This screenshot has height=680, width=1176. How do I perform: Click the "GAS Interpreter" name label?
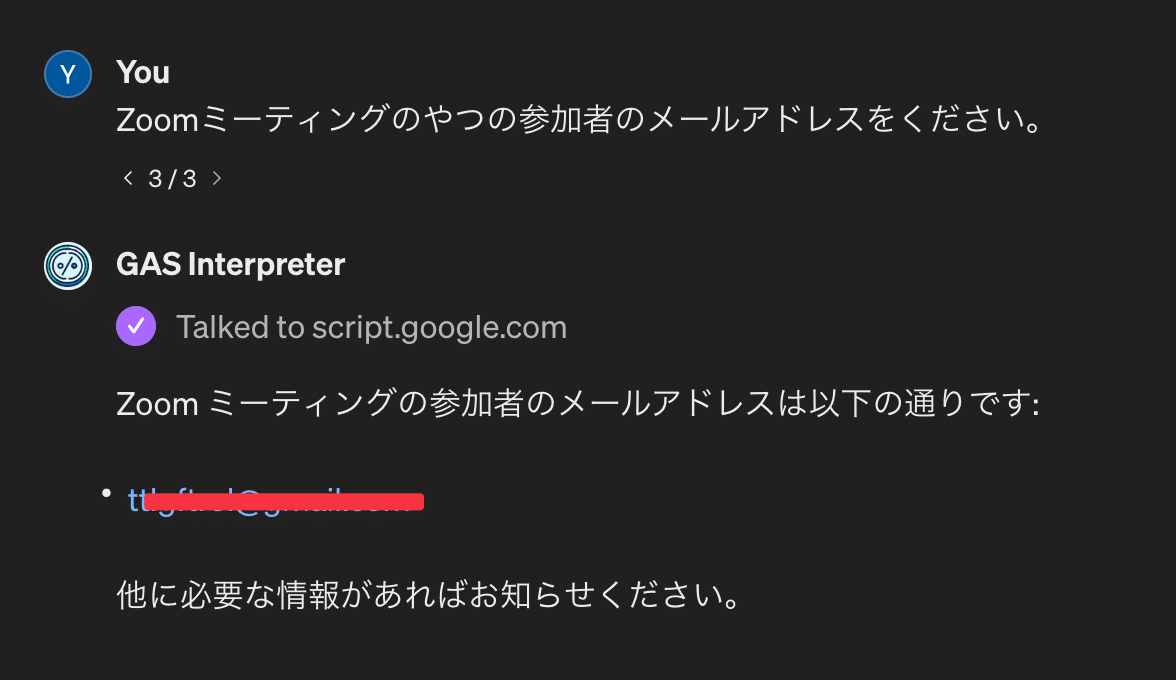230,265
